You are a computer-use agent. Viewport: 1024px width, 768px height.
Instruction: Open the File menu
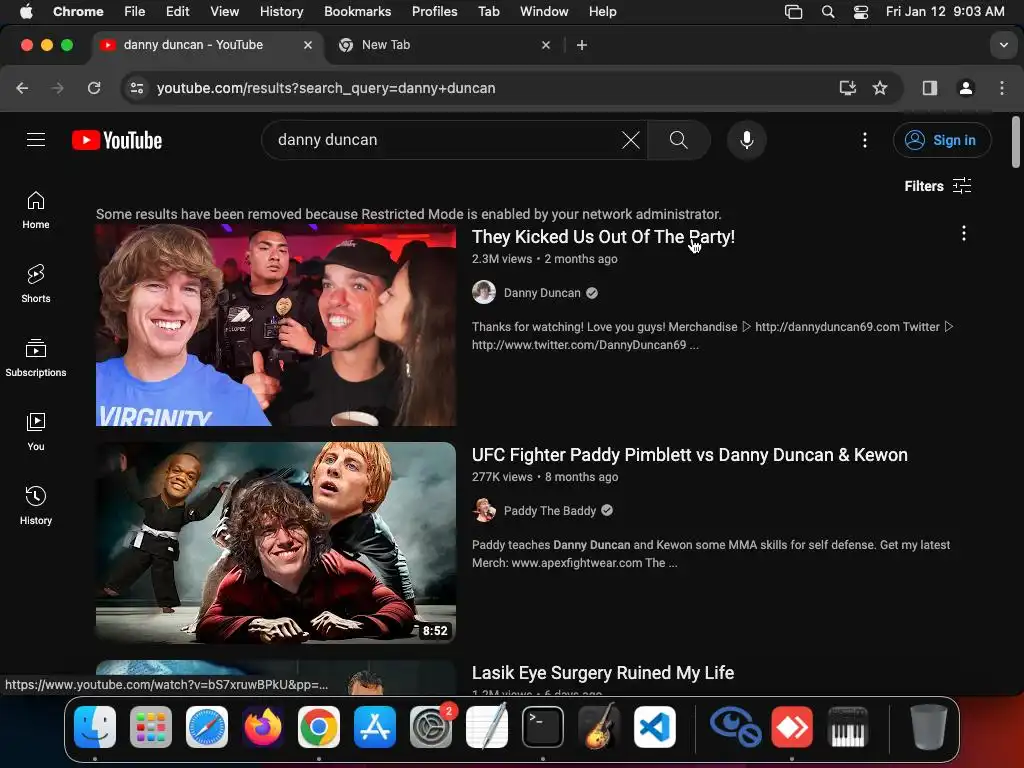135,11
